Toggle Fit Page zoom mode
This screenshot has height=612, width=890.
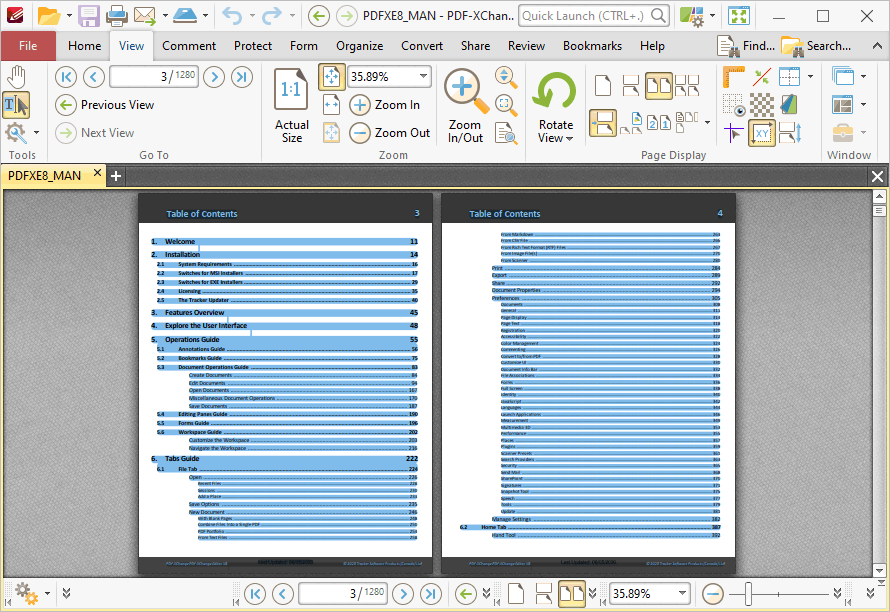click(x=331, y=77)
